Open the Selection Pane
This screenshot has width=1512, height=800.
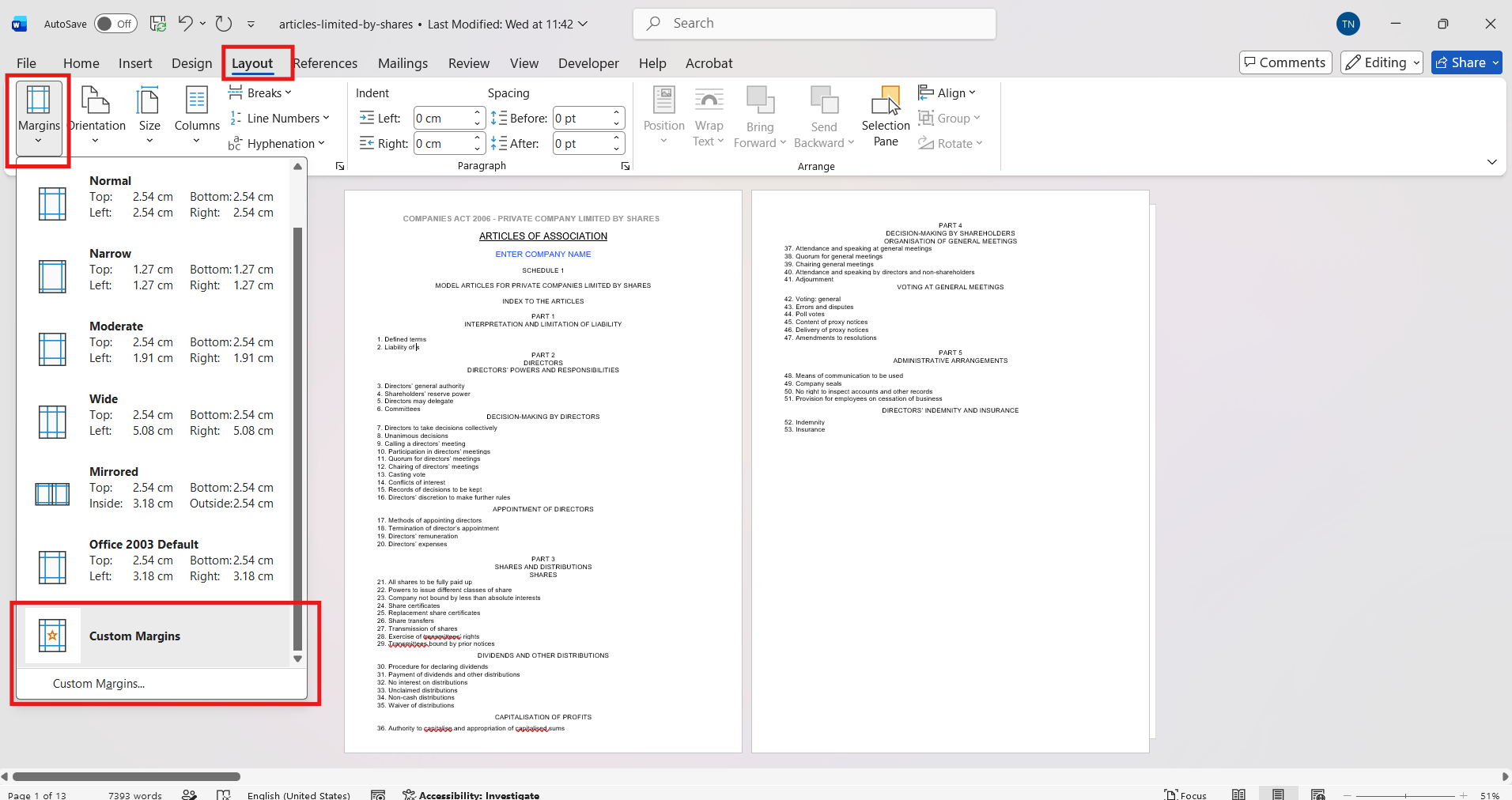coord(886,117)
